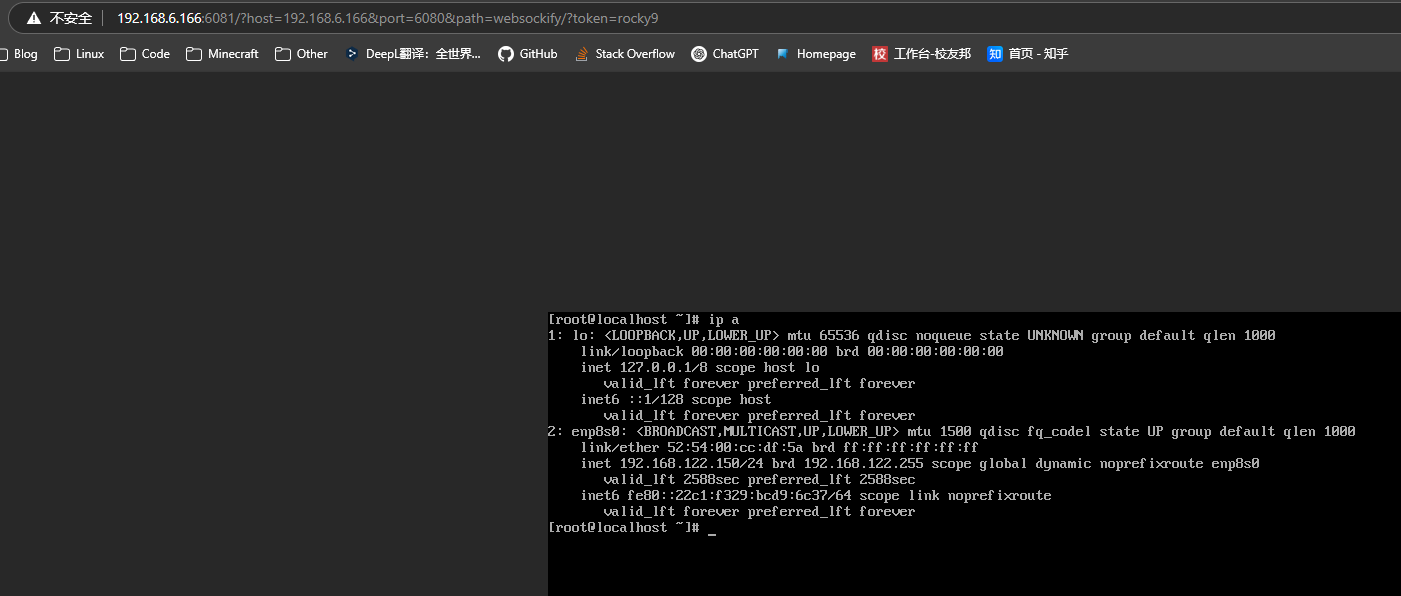Expand the Blog bookmarks folder
The image size is (1401, 596).
click(x=18, y=54)
